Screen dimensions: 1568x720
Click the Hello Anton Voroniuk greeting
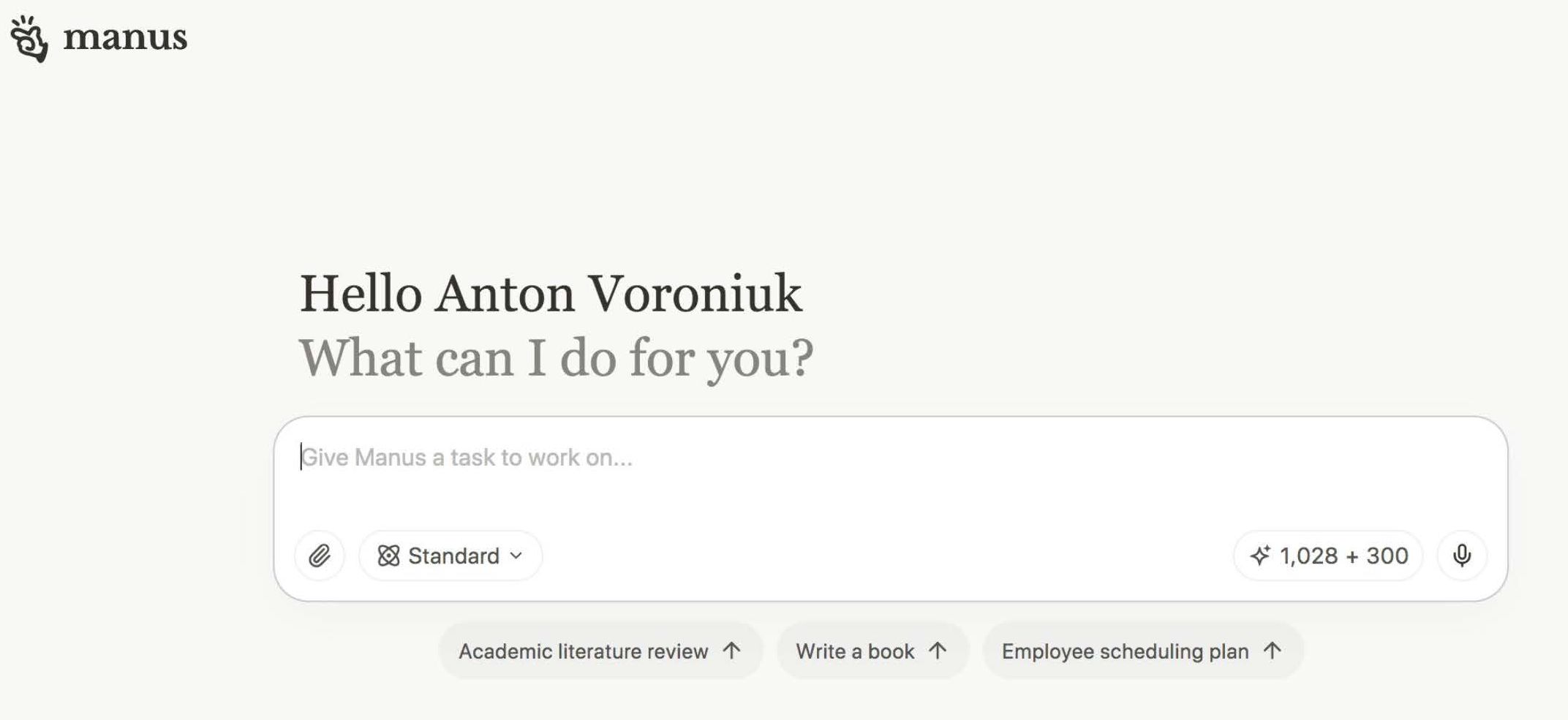[551, 294]
